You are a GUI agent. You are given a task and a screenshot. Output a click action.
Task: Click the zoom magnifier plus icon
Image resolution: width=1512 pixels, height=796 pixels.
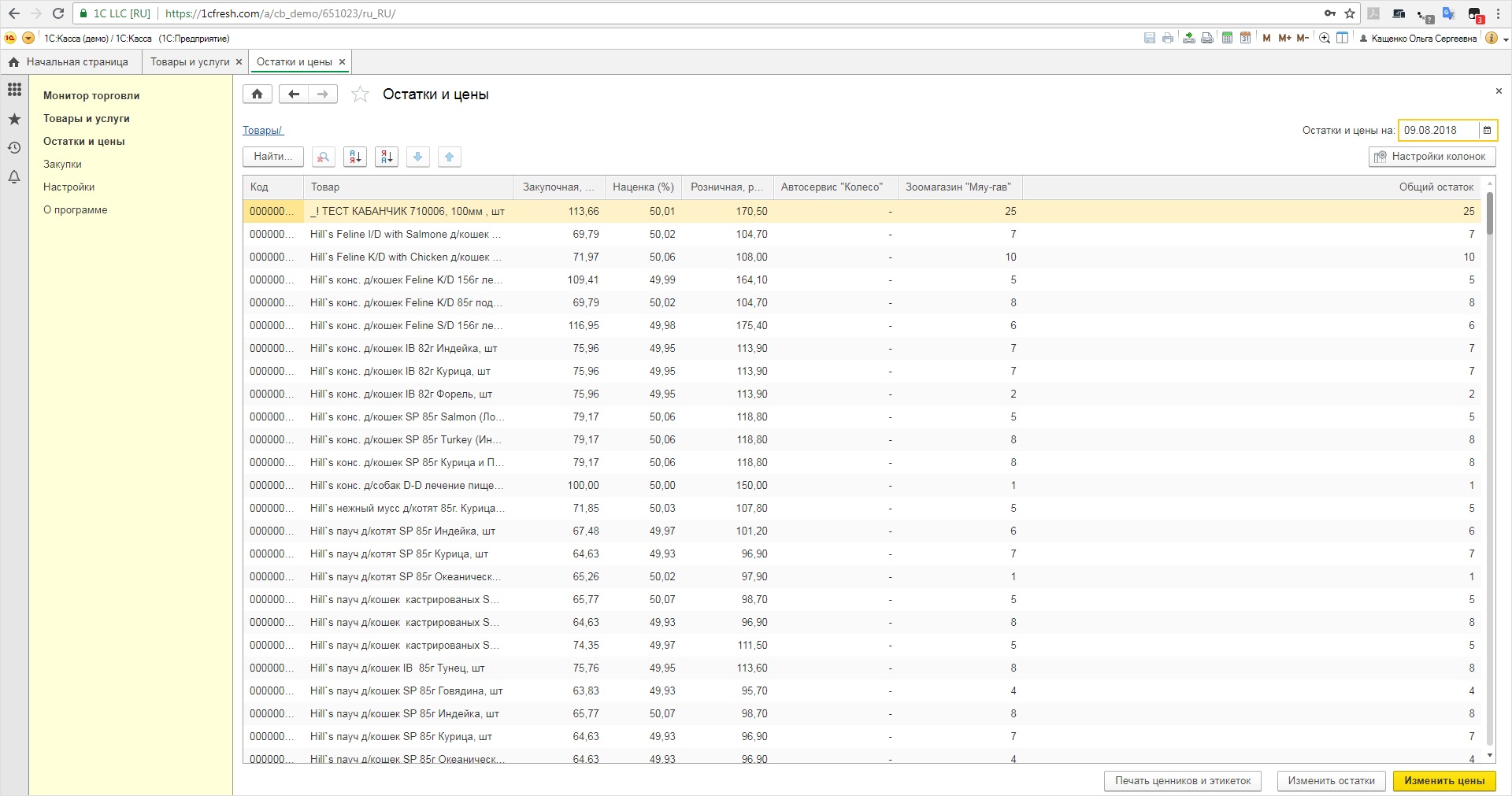pos(1325,38)
